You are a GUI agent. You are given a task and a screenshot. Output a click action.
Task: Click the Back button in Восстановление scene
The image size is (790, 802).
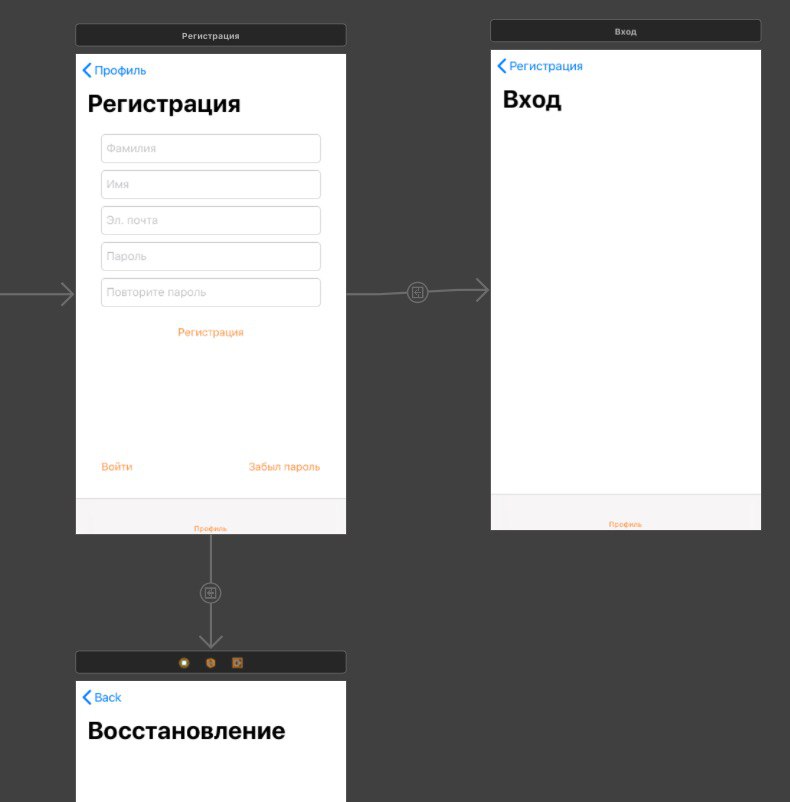click(x=102, y=697)
